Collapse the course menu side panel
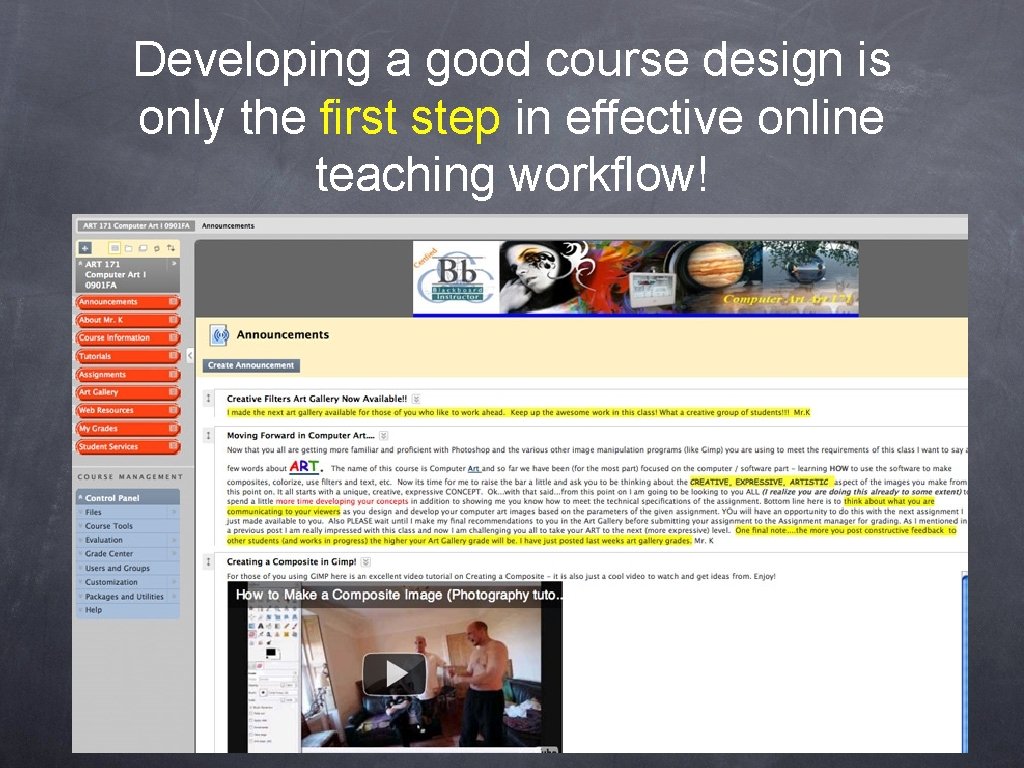 pyautogui.click(x=190, y=354)
